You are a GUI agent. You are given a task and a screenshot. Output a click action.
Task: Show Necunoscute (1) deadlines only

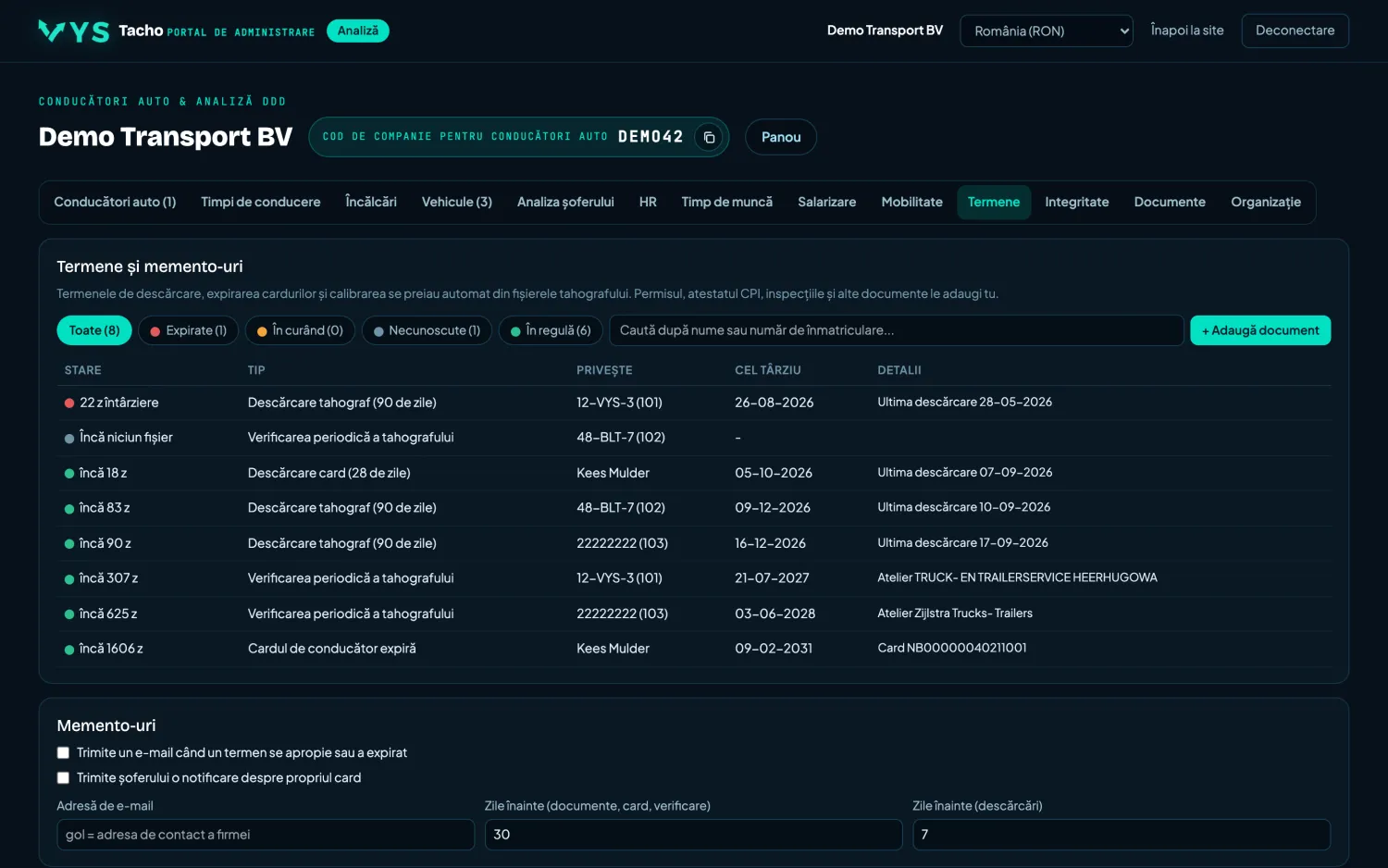click(x=427, y=330)
